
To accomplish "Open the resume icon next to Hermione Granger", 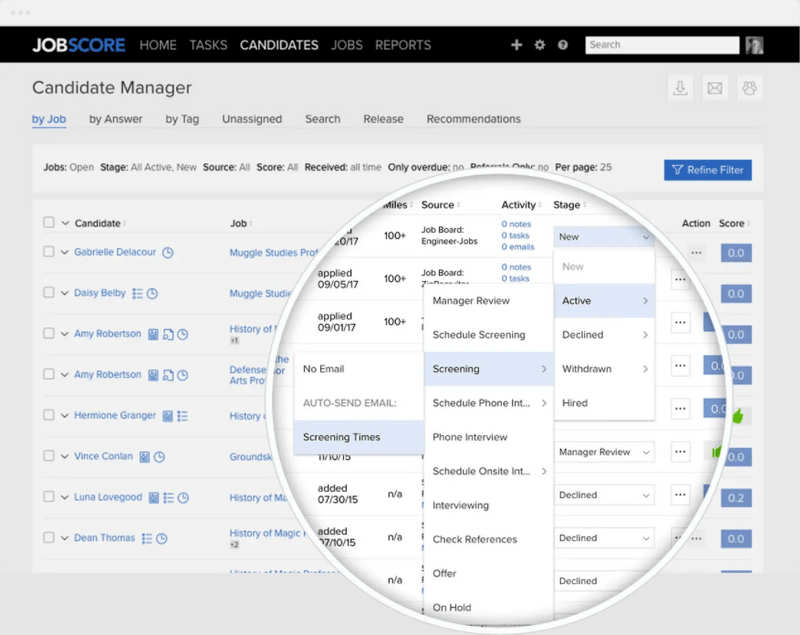I will pyautogui.click(x=166, y=416).
